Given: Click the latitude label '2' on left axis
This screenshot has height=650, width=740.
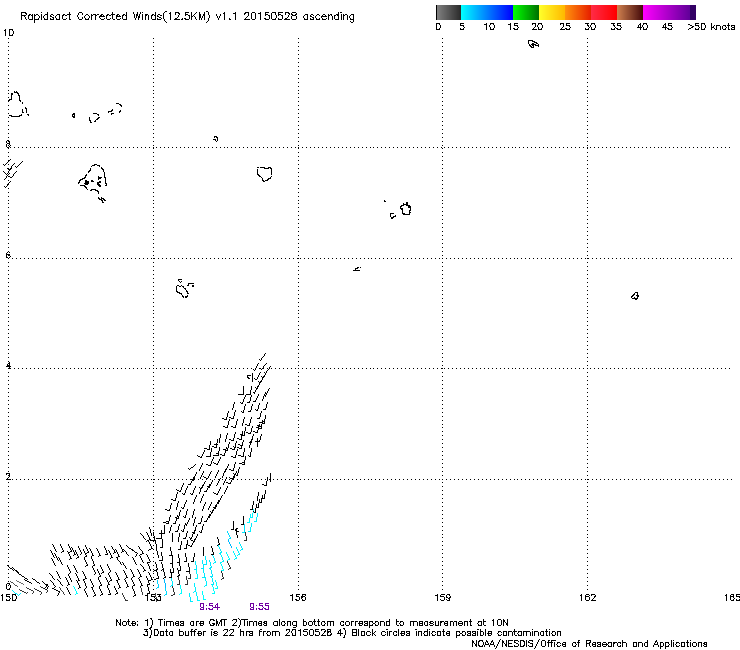Looking at the screenshot, I should click(8, 476).
